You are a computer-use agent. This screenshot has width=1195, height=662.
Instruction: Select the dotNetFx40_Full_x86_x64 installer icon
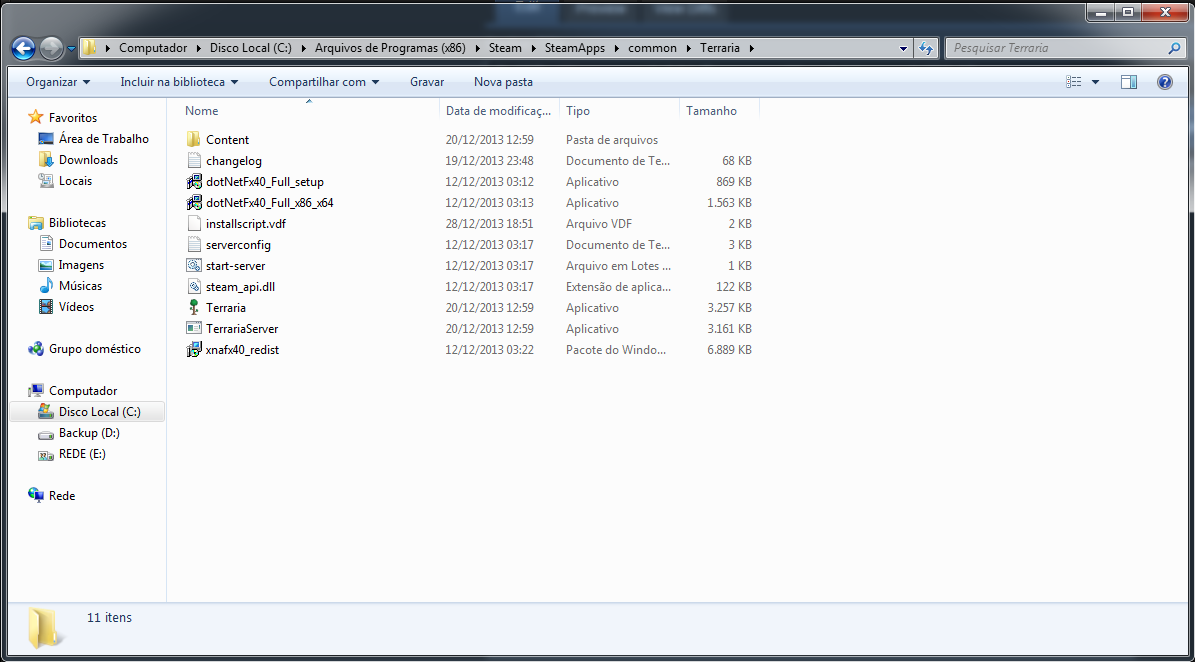coord(194,203)
